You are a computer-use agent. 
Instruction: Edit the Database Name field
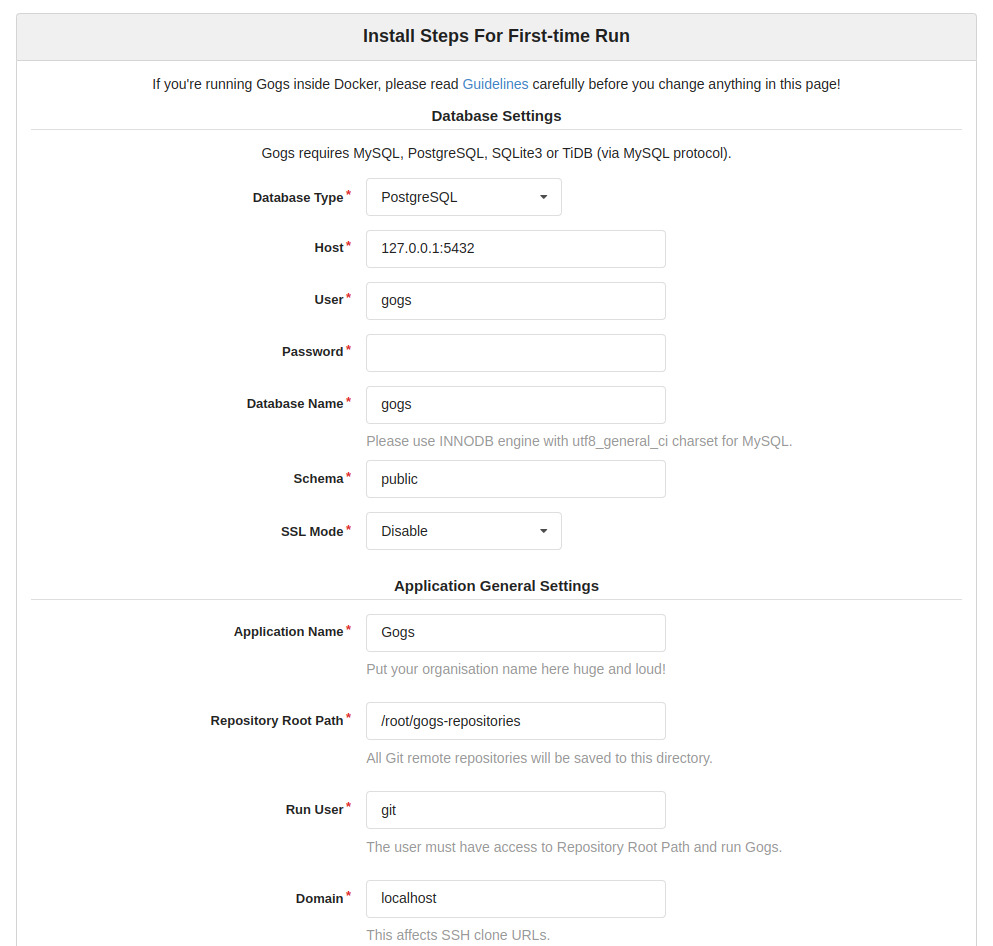[515, 405]
